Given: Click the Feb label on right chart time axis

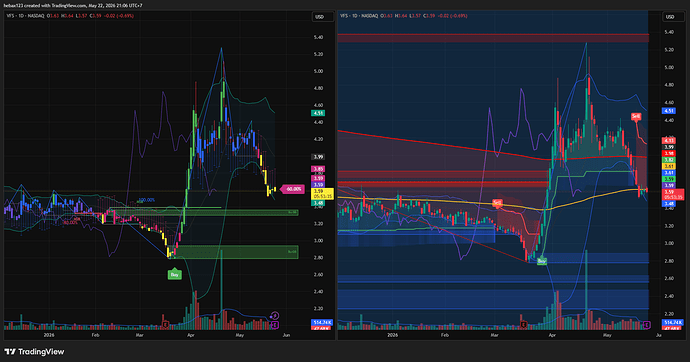Looking at the screenshot, I should tap(444, 335).
